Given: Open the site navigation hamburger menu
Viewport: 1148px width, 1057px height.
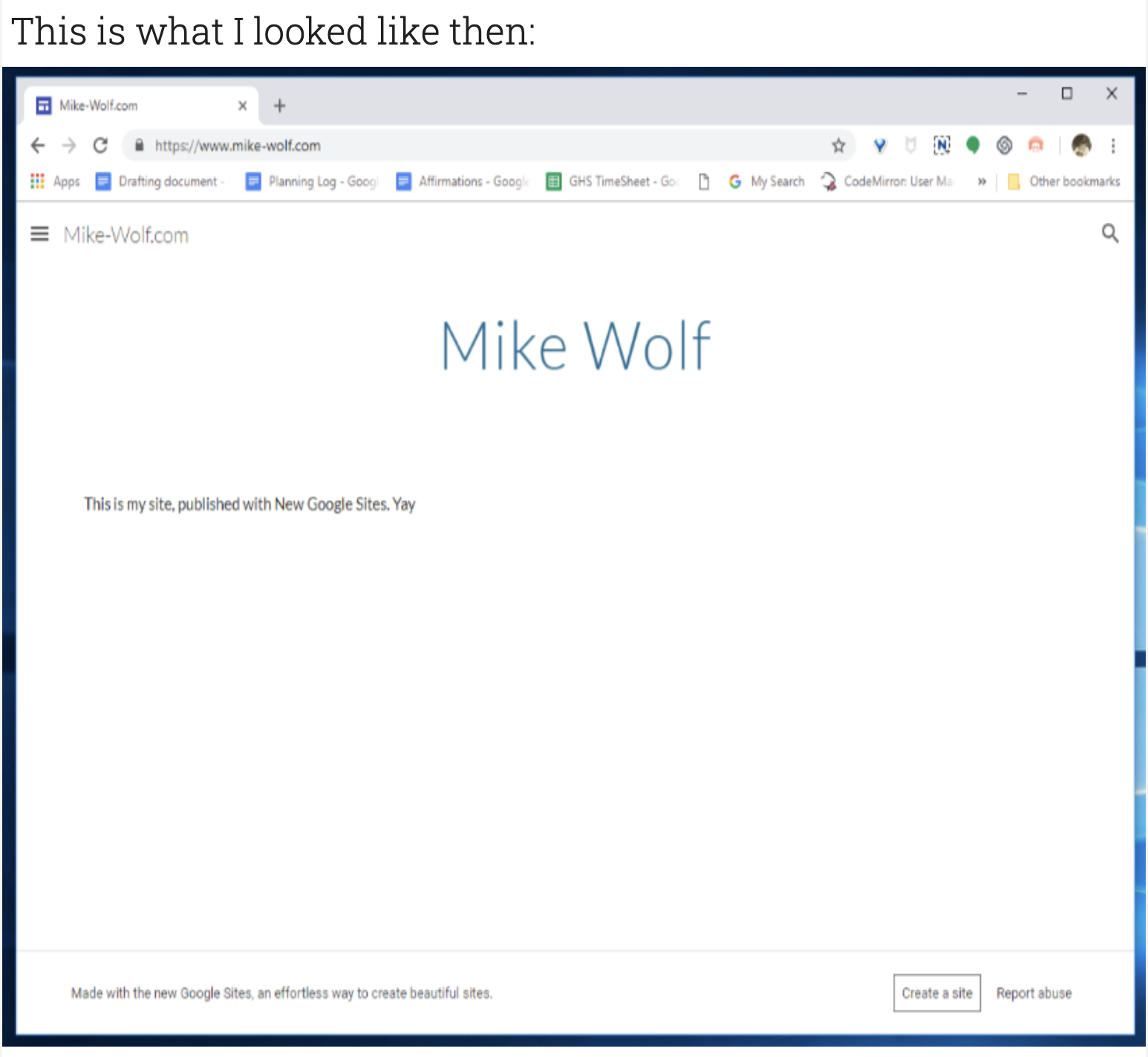Looking at the screenshot, I should click(x=39, y=234).
